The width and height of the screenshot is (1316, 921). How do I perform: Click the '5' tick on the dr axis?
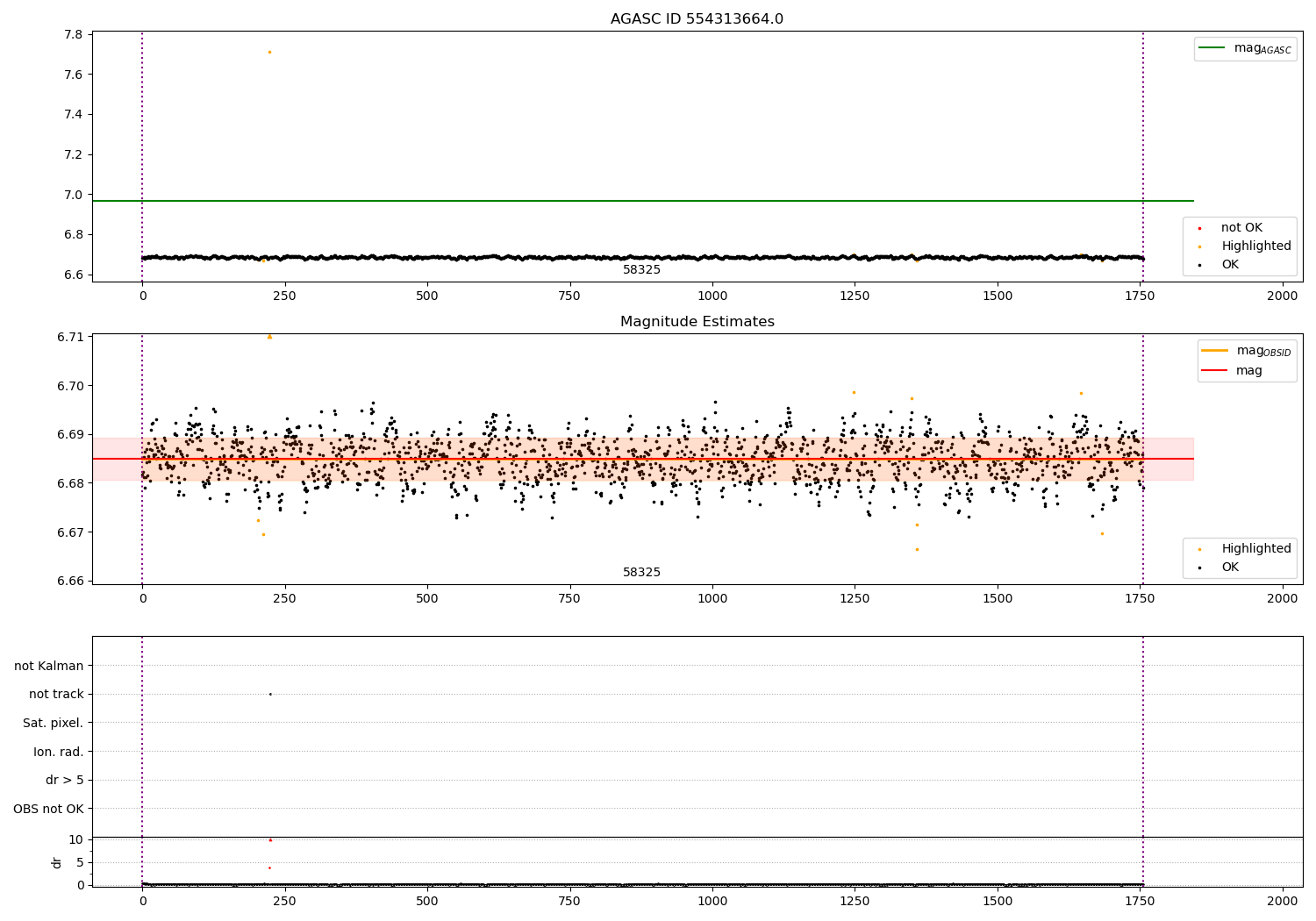[x=81, y=862]
